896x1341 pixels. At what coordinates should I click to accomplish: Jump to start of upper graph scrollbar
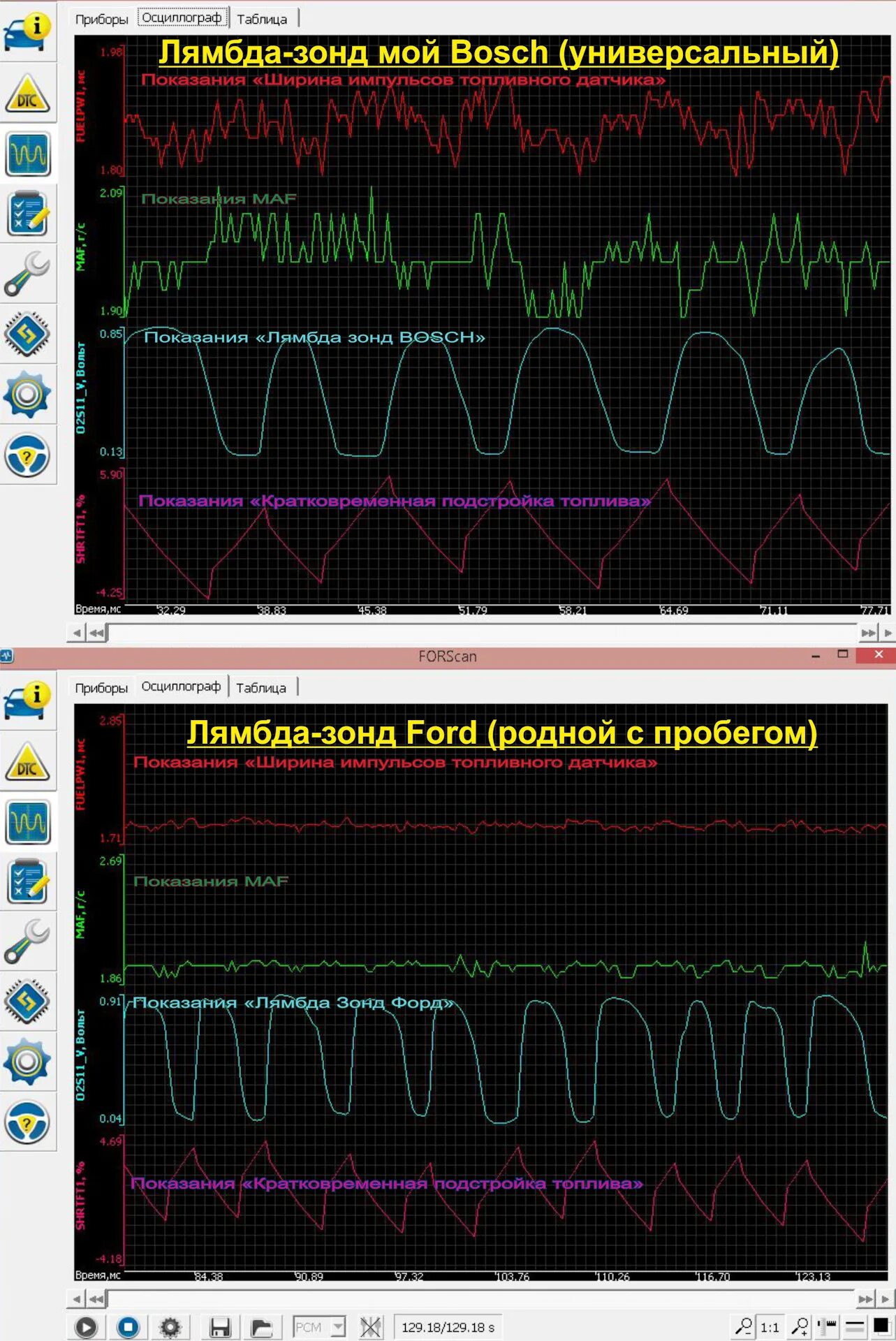pyautogui.click(x=96, y=633)
